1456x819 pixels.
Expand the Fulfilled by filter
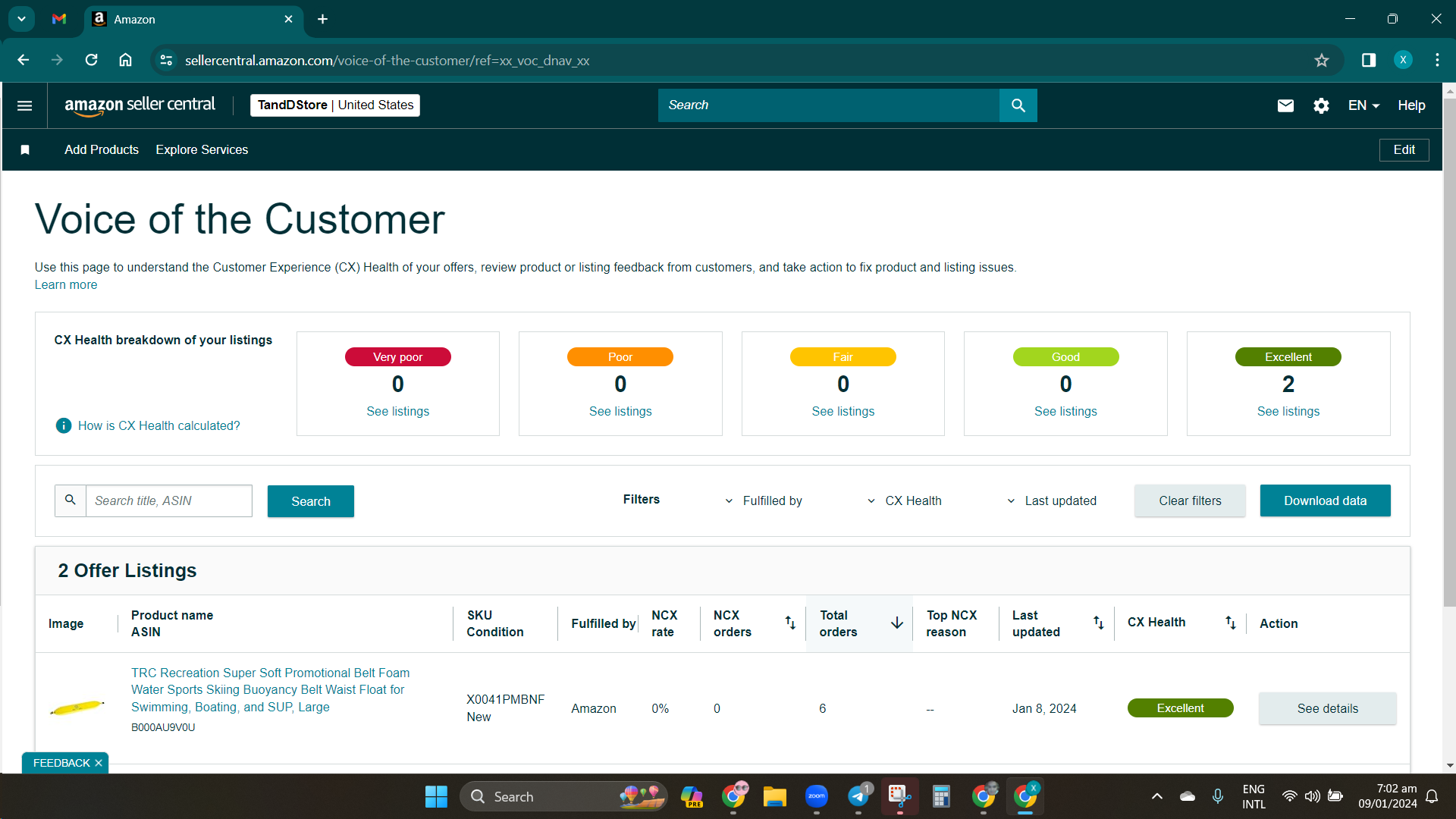pos(764,500)
